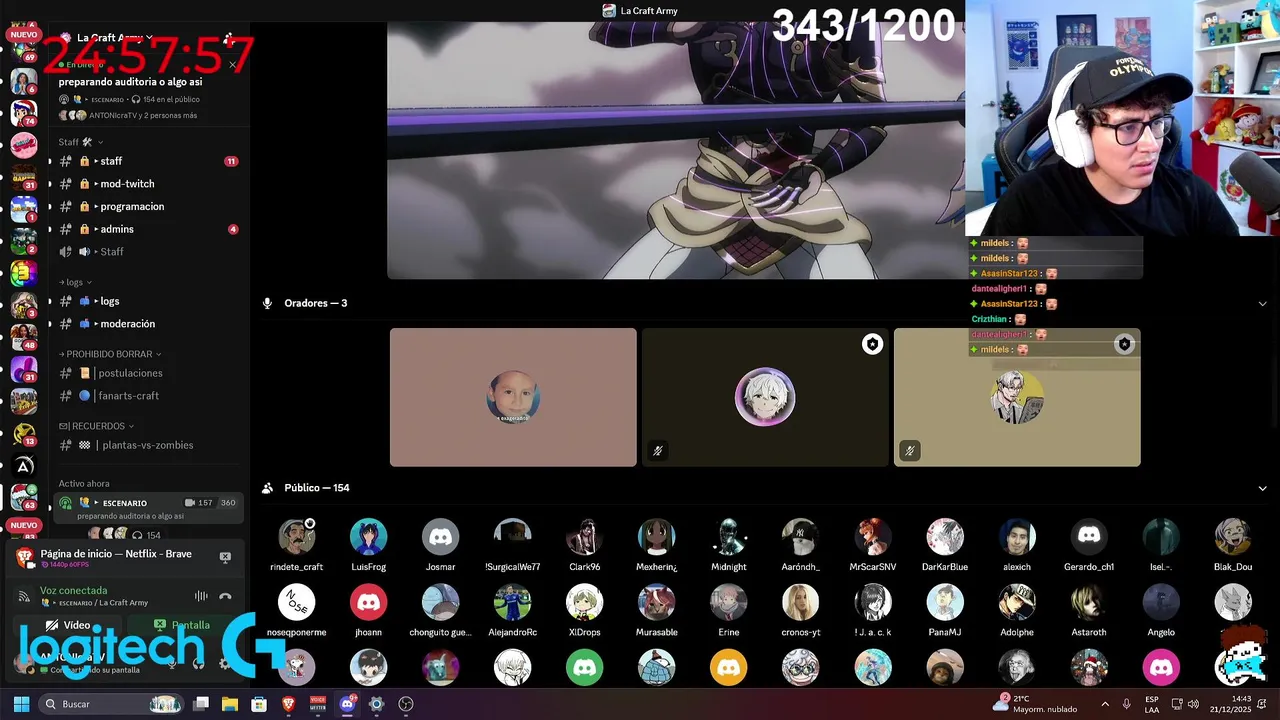Collapse the Staff channel category

coord(81,142)
